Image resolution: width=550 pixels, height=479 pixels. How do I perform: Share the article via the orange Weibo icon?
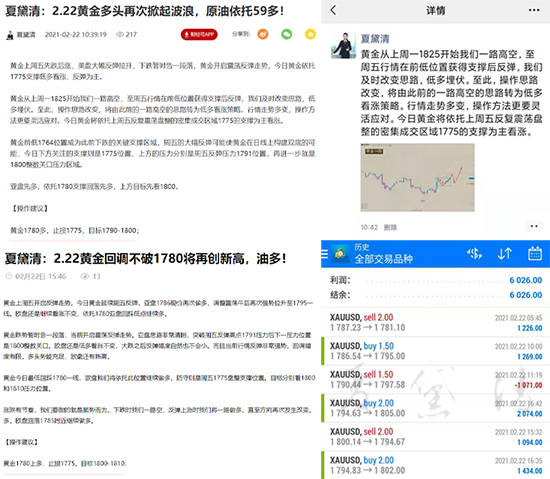click(x=263, y=34)
